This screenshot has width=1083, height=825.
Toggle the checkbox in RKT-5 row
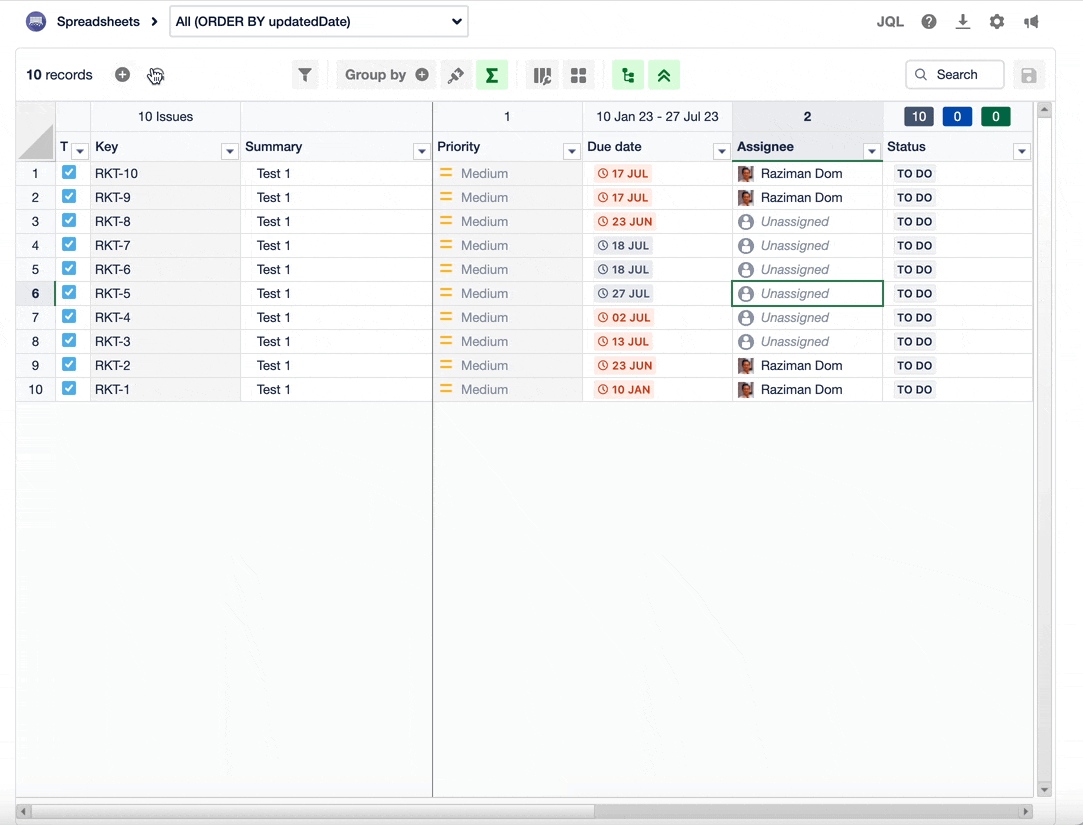[69, 292]
